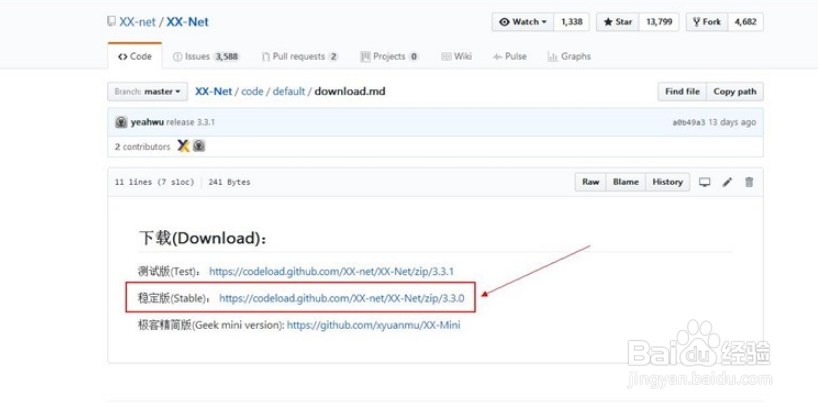
Task: View the Raw file
Action: pyautogui.click(x=591, y=182)
